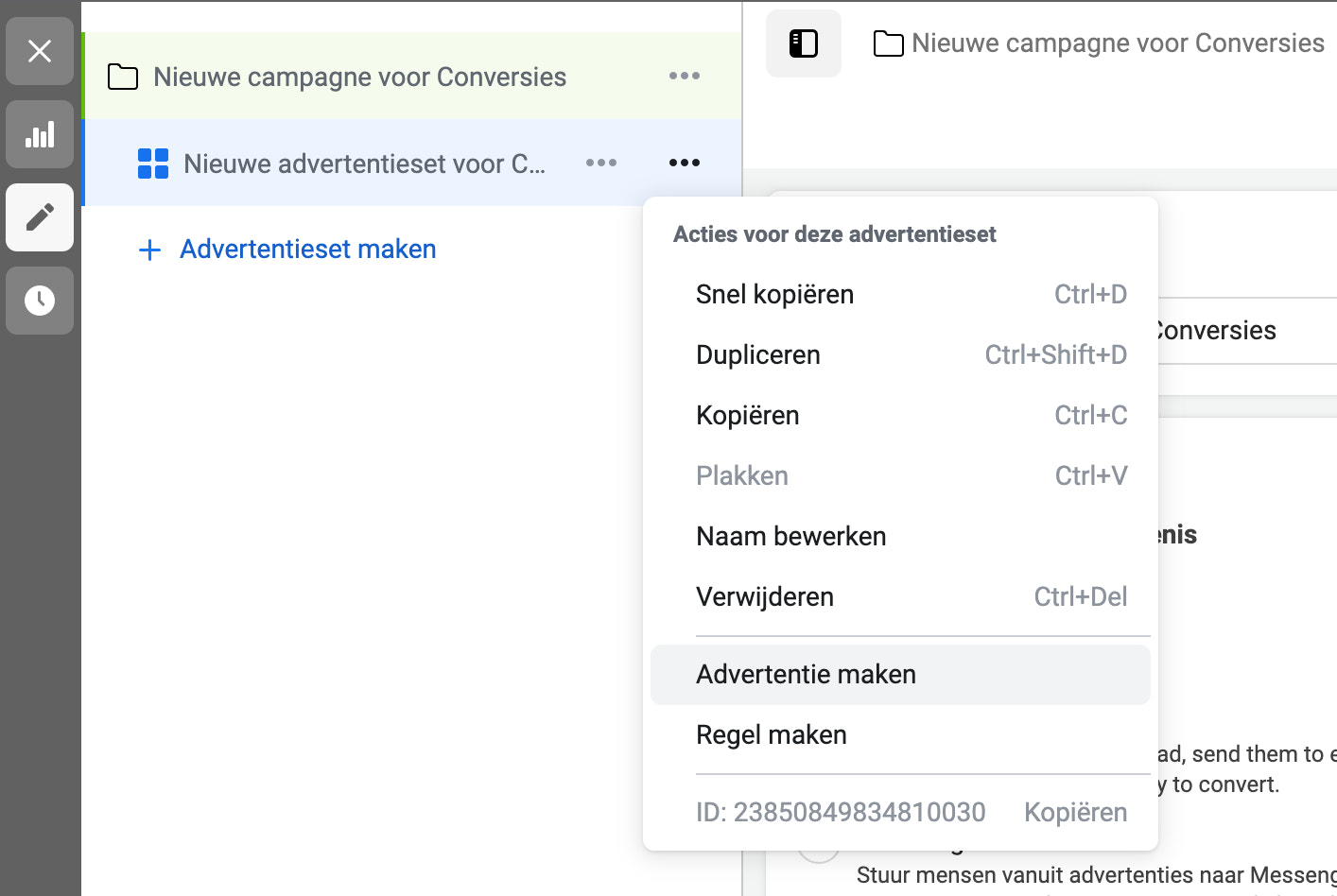1337x896 pixels.
Task: Open the campaign row ellipsis menu
Action: [684, 76]
